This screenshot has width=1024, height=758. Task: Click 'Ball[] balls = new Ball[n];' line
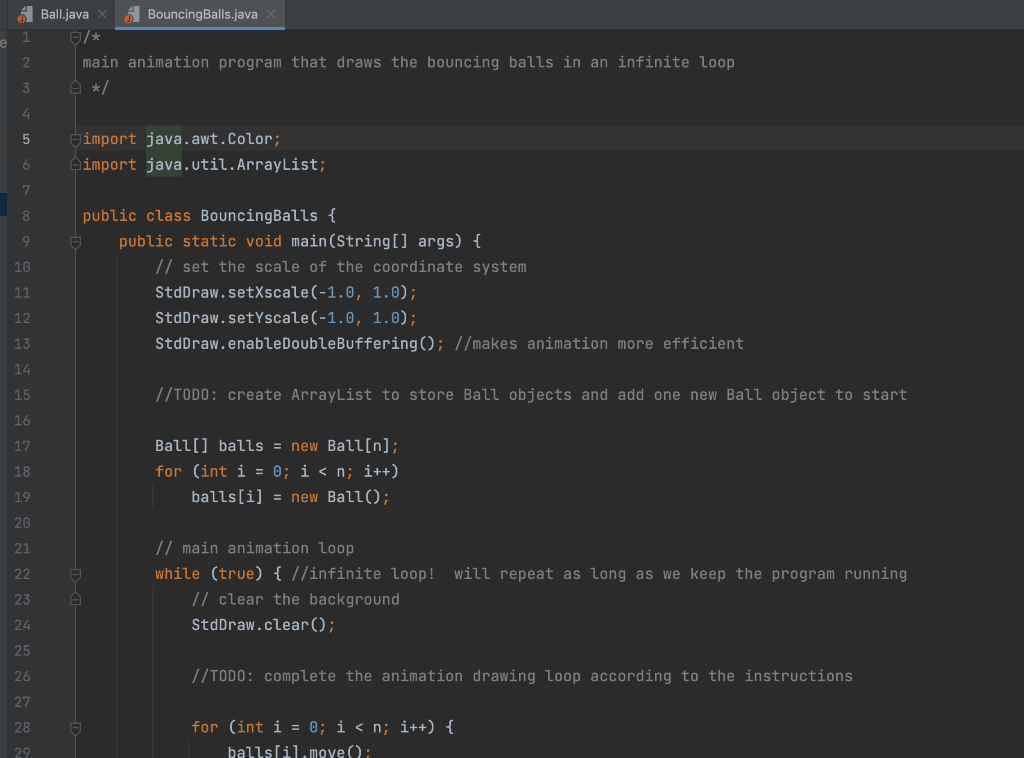point(276,446)
